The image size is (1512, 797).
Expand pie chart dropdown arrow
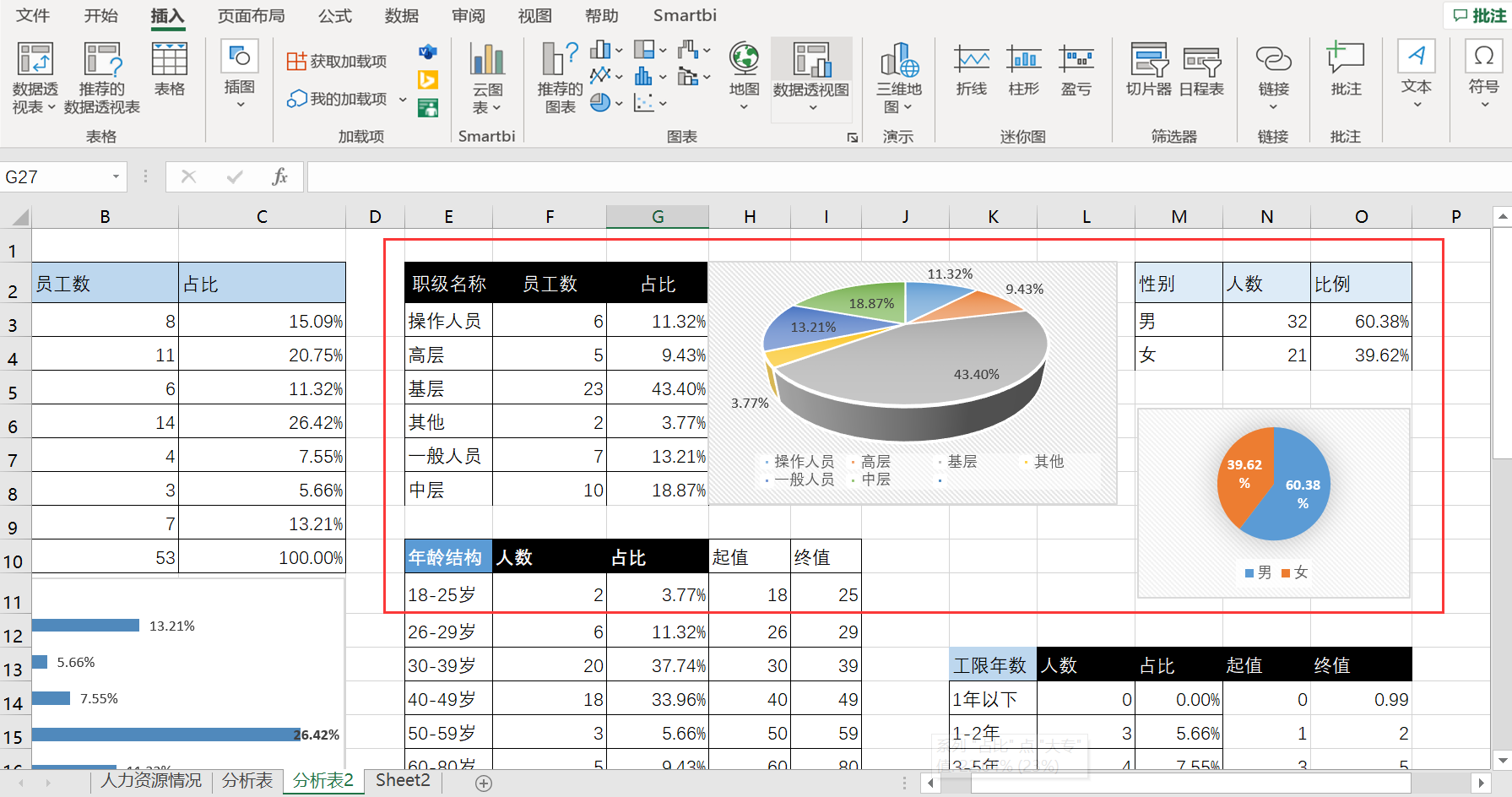[x=619, y=104]
